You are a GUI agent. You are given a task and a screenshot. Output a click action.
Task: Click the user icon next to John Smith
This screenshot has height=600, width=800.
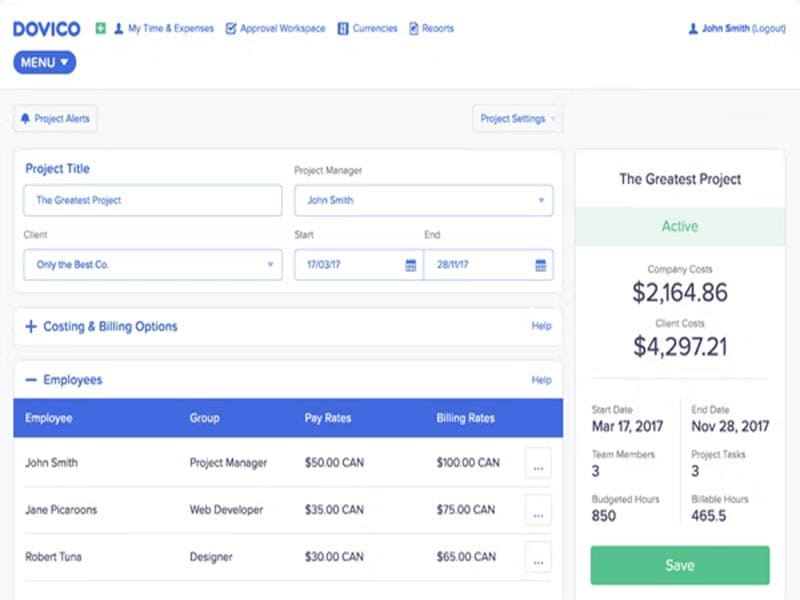[693, 28]
